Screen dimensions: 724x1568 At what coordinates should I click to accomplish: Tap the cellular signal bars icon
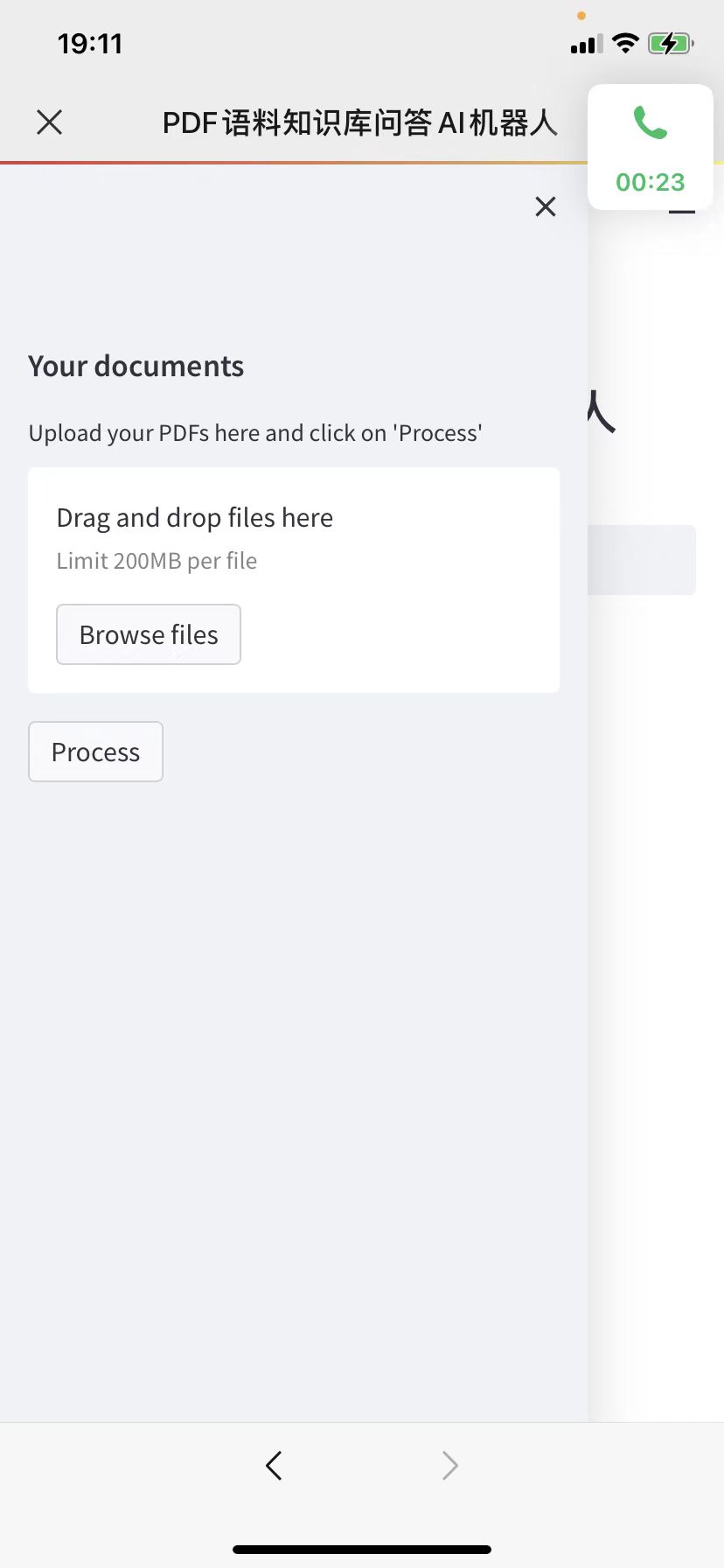point(587,45)
